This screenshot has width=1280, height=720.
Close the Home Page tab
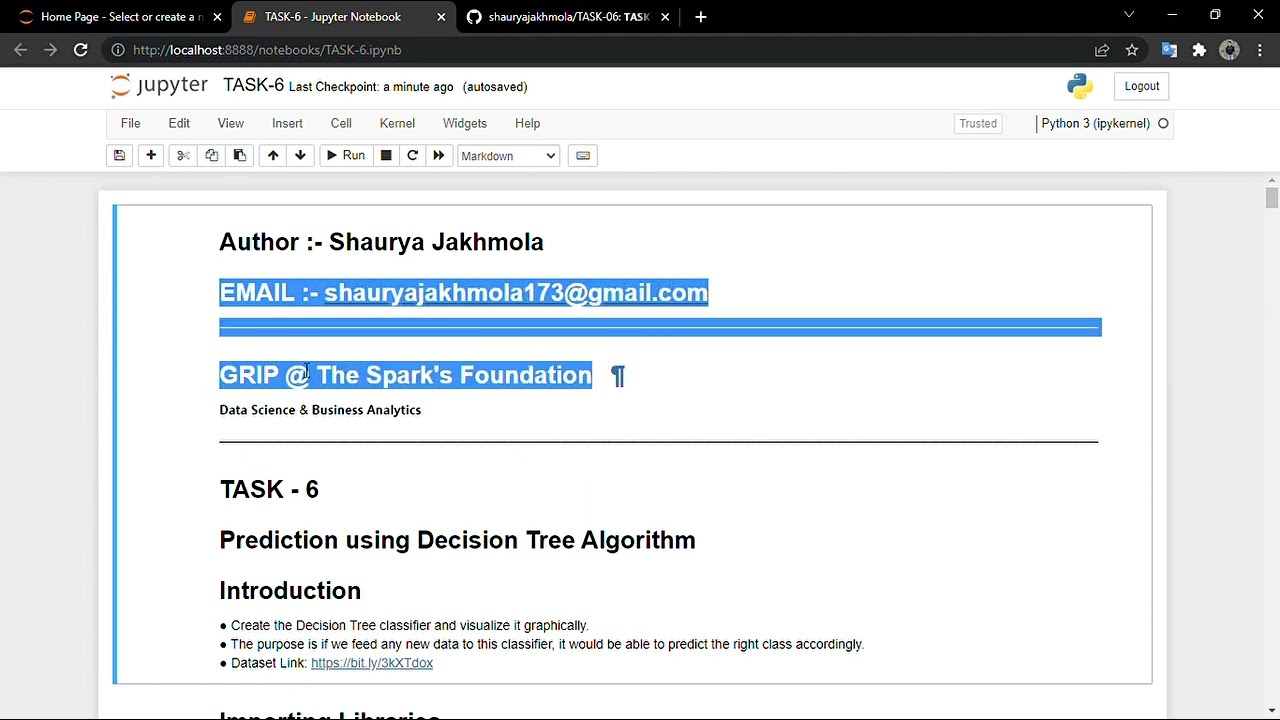click(217, 17)
